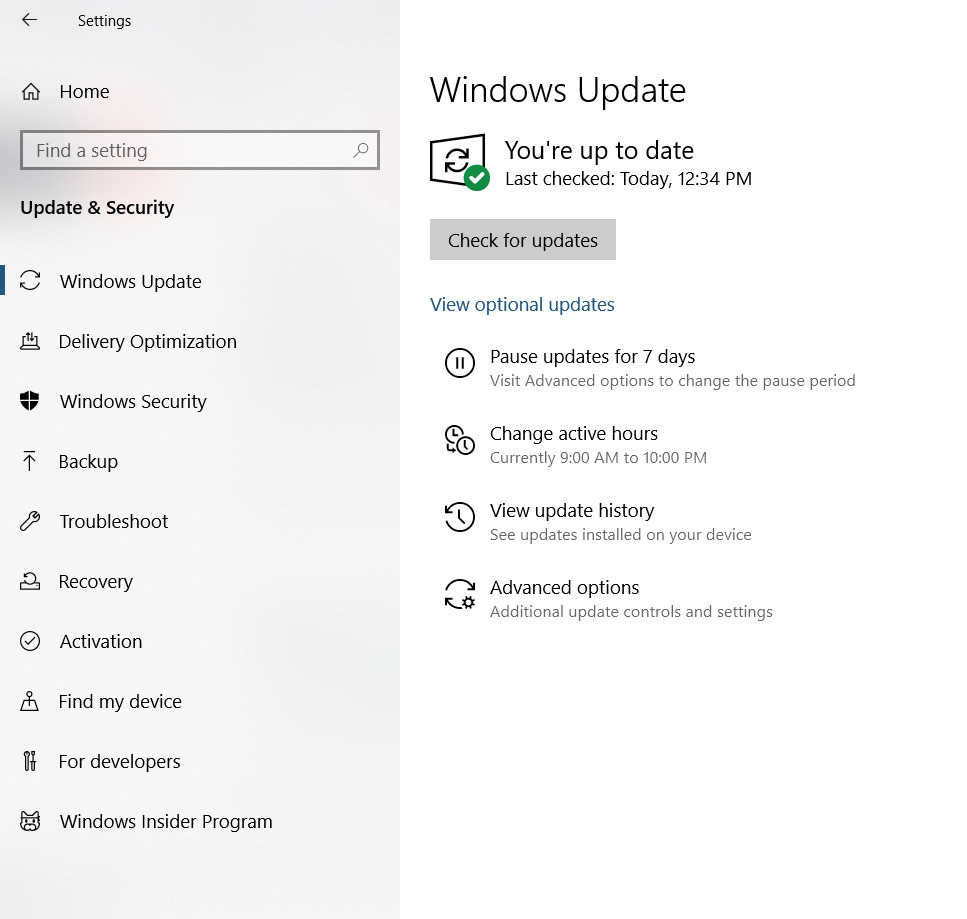Open View optional updates link
The image size is (967, 919).
522,305
